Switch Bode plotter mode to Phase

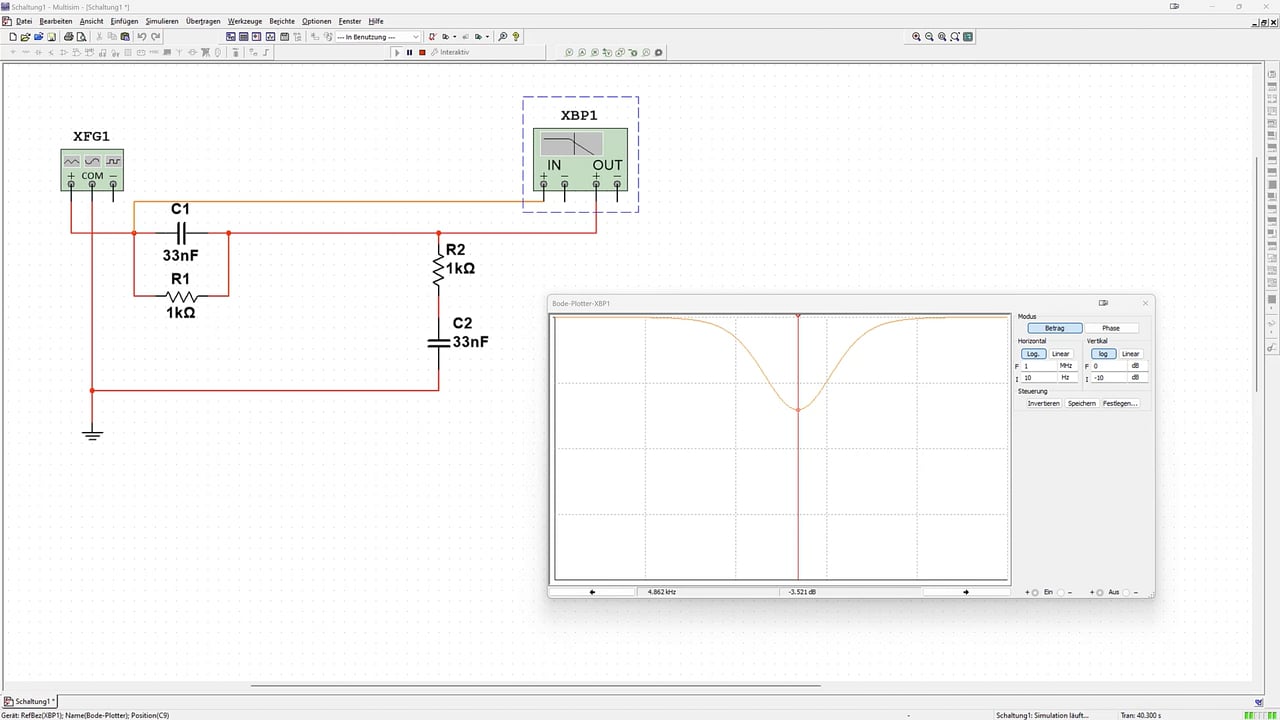[x=1111, y=328]
